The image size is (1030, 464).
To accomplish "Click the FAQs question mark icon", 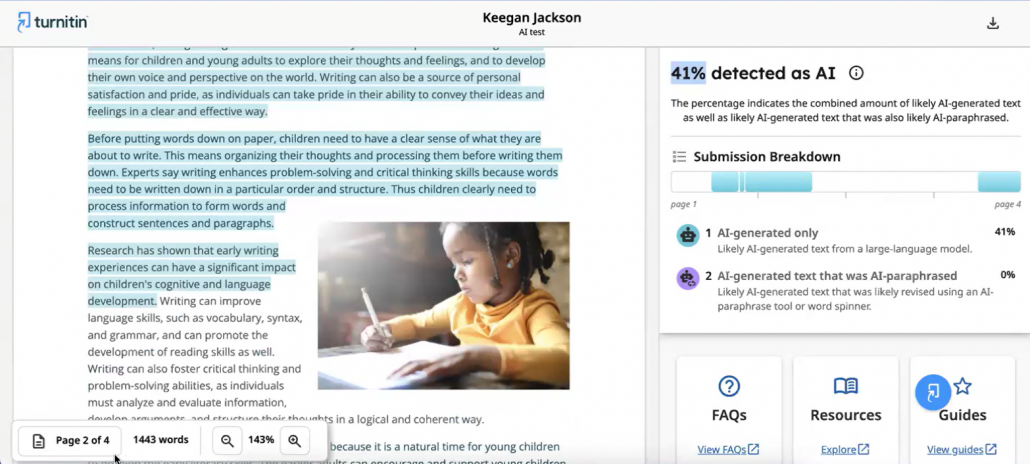I will [729, 386].
